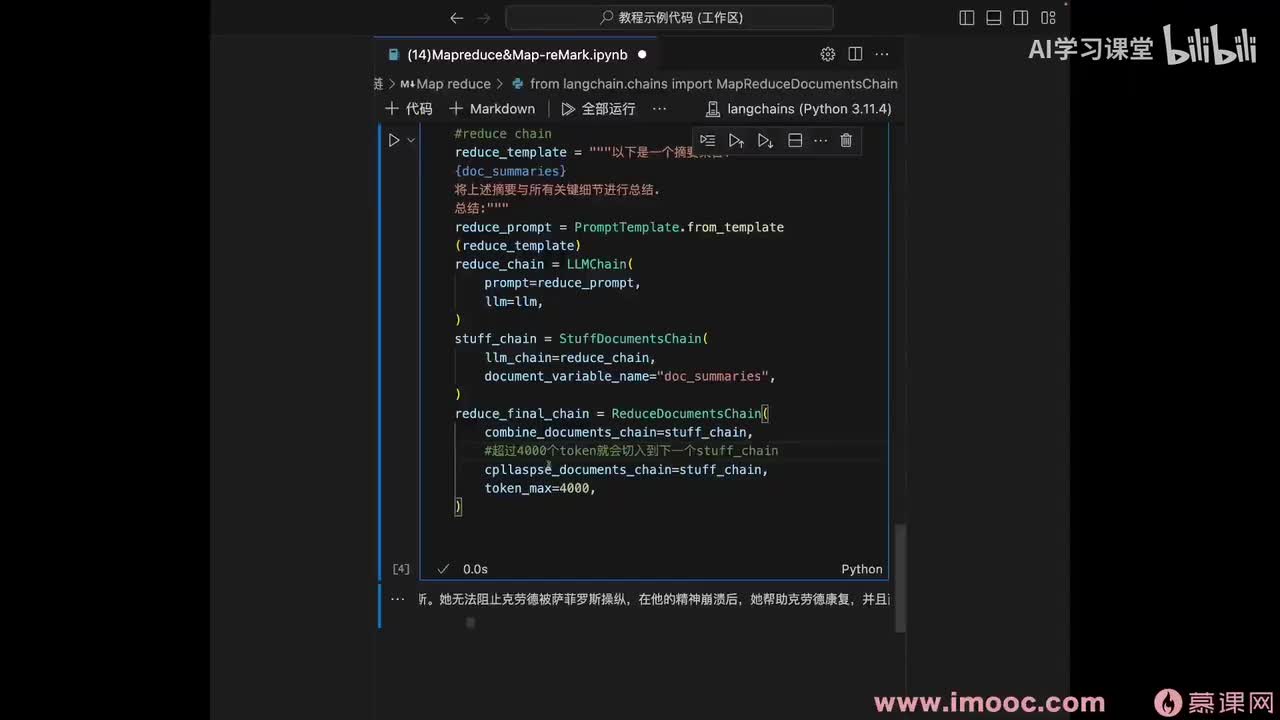Click the #reduce chain comment line

click(503, 134)
